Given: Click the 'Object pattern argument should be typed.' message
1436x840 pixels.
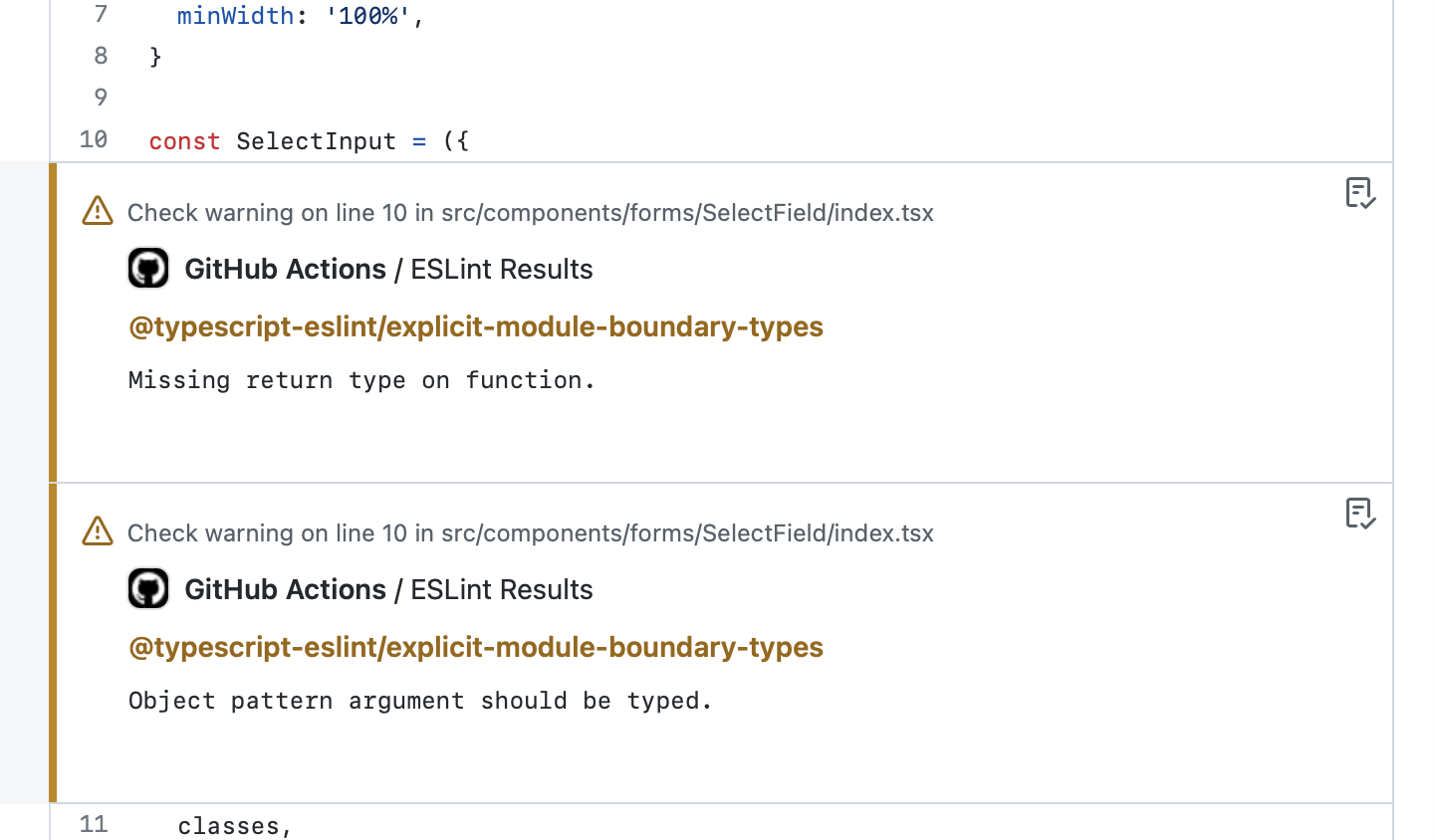Looking at the screenshot, I should pyautogui.click(x=419, y=701).
